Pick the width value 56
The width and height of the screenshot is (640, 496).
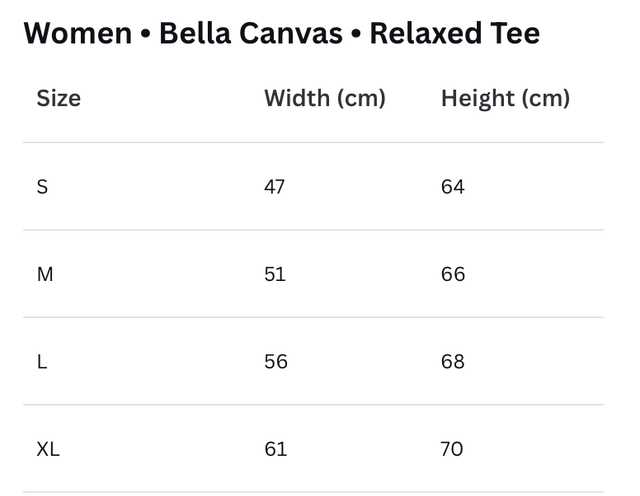[x=276, y=362]
